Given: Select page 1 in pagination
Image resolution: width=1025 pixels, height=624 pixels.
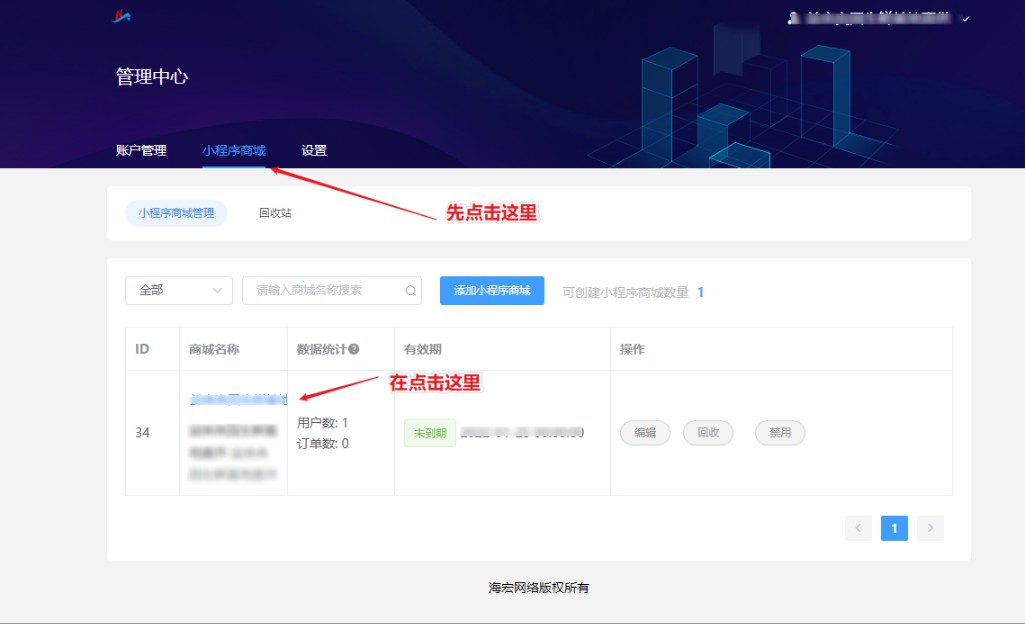Looking at the screenshot, I should (894, 528).
